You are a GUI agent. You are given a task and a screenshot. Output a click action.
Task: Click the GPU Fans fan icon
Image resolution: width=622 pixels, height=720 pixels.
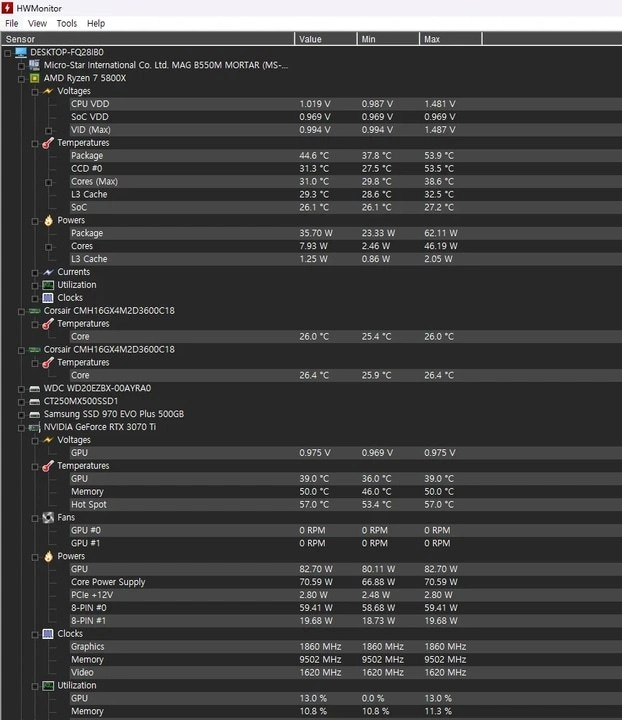(x=48, y=518)
